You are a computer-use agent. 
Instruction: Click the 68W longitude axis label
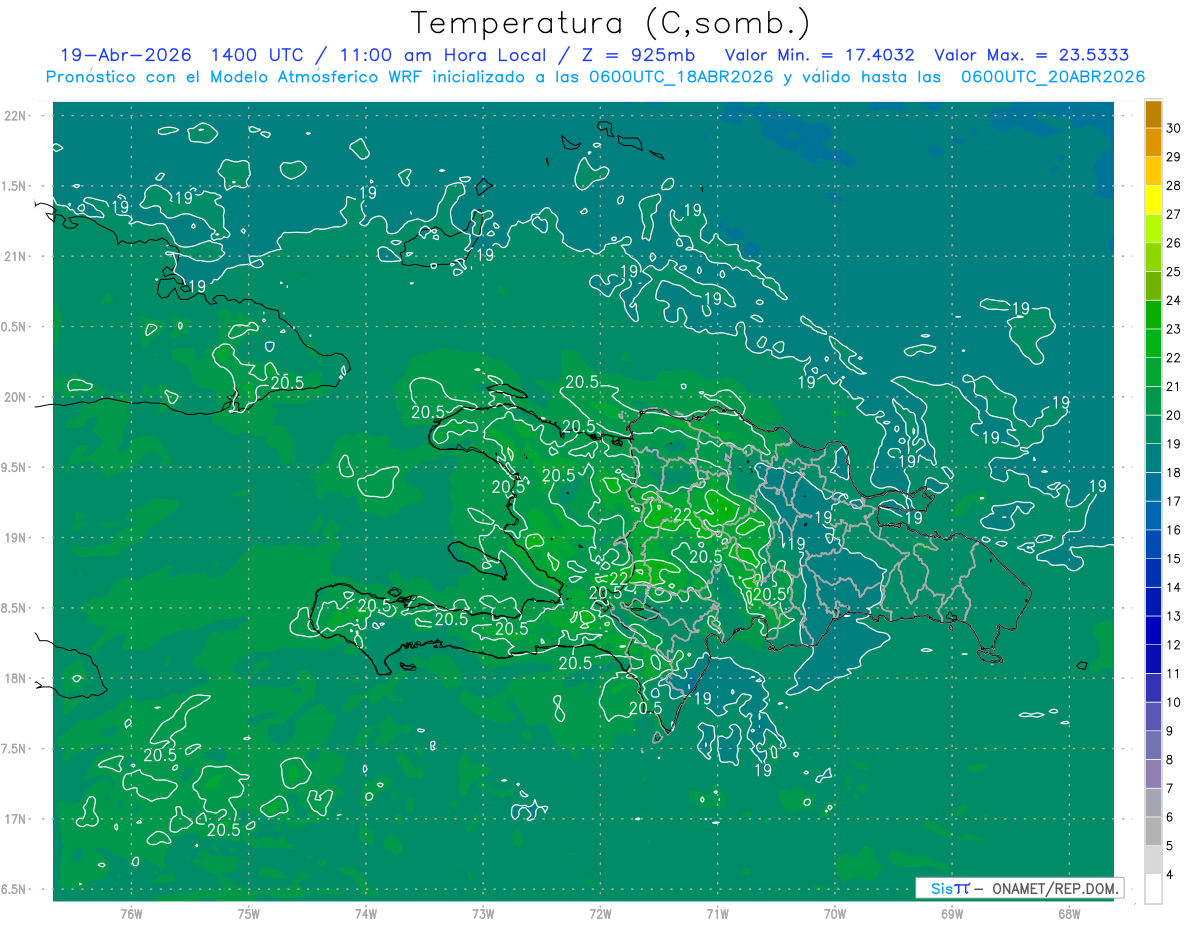click(x=1068, y=913)
